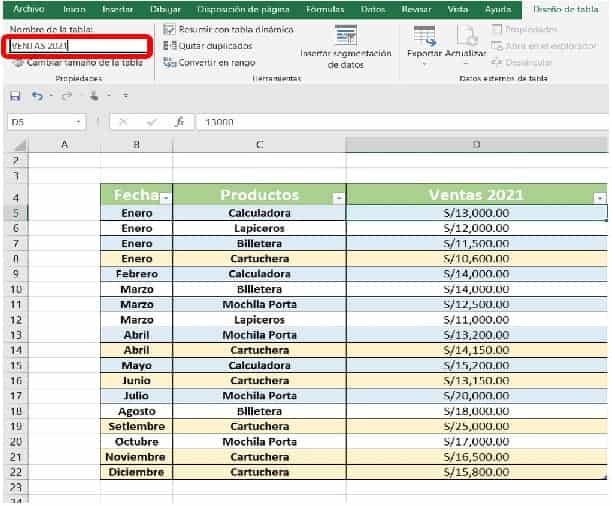Click the Undo arrow icon
This screenshot has width=612, height=506.
click(37, 96)
